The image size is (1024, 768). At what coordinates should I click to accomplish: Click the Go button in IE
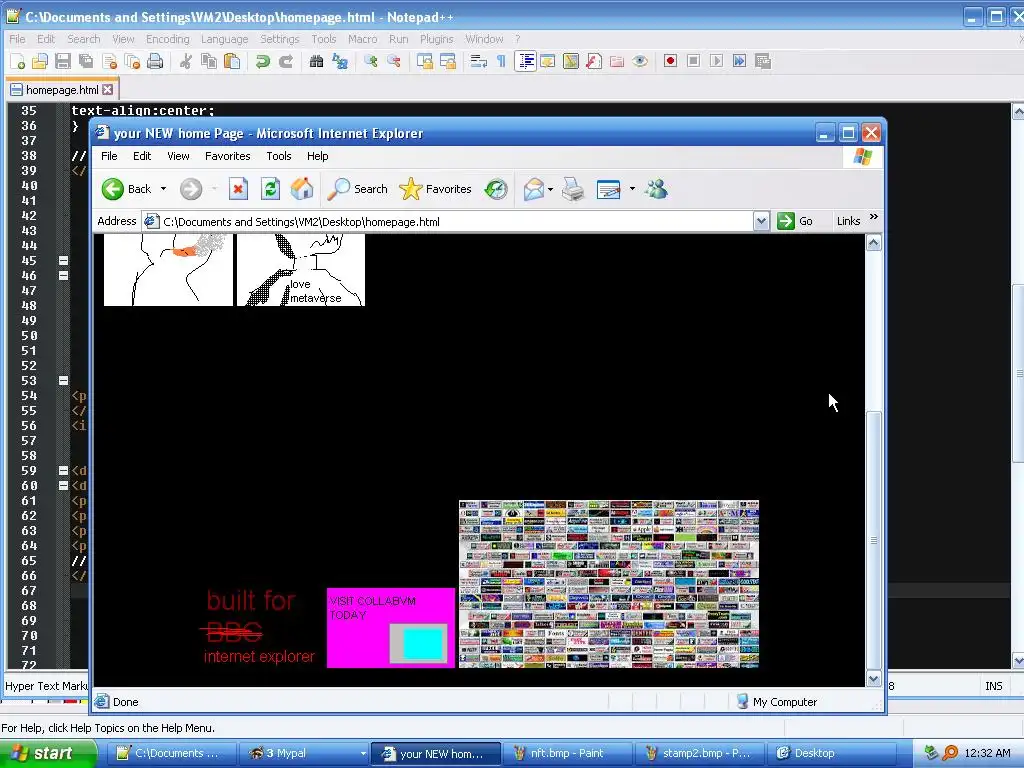pos(795,221)
